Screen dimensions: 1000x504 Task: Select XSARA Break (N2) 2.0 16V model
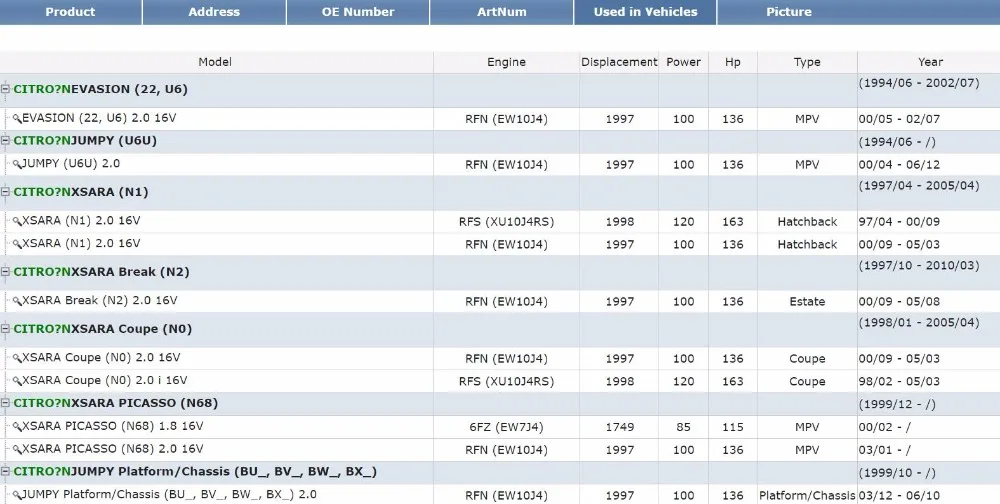click(x=99, y=300)
